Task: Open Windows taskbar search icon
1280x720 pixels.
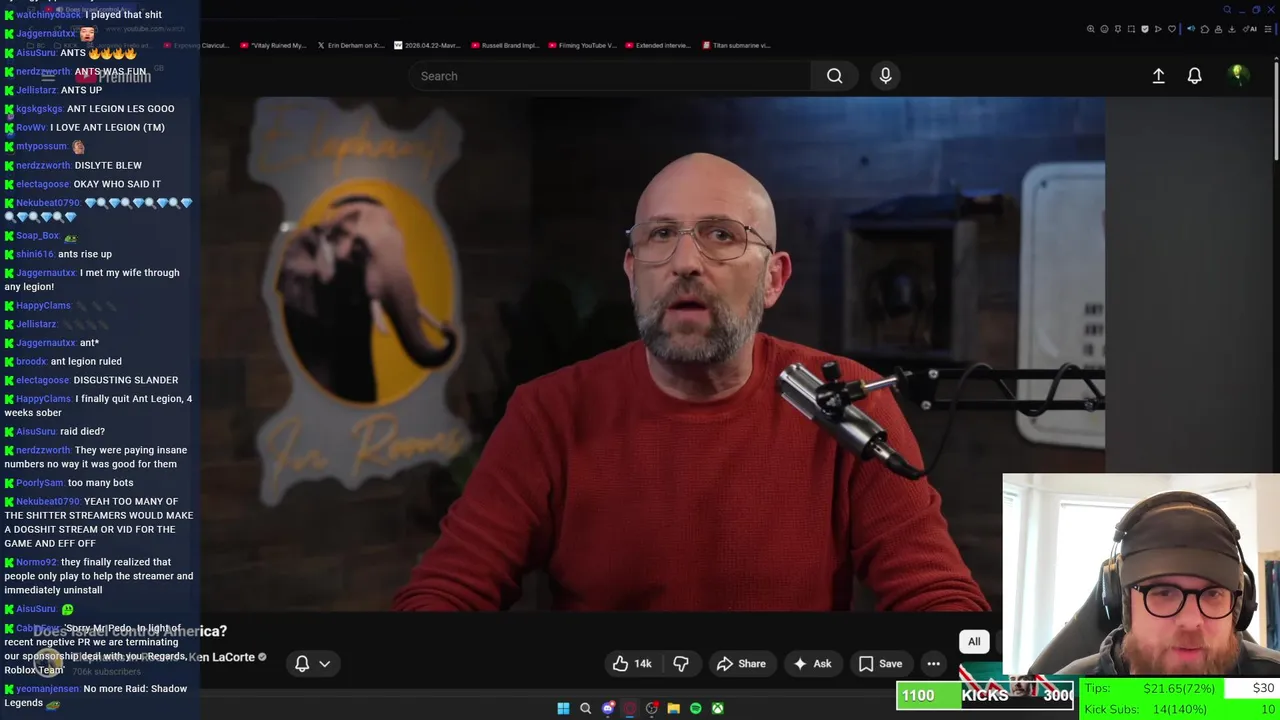Action: click(x=585, y=708)
